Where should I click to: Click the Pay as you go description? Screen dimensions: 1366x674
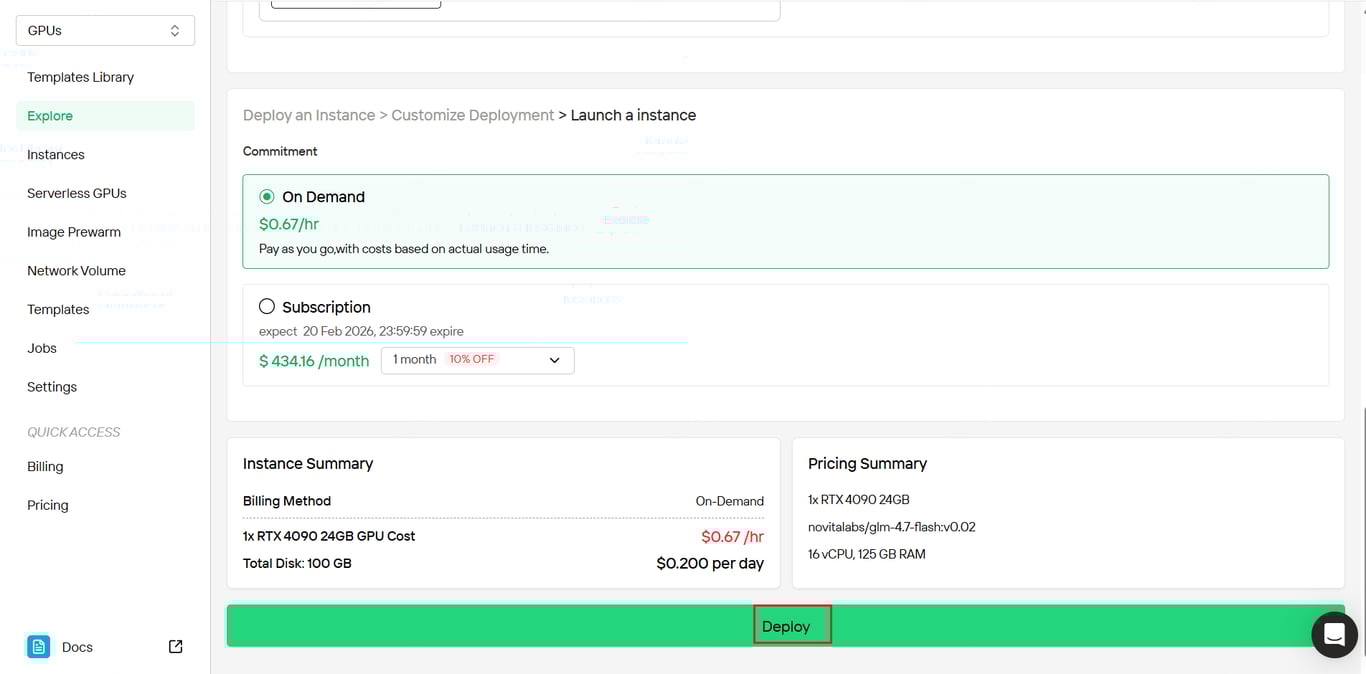tap(404, 249)
